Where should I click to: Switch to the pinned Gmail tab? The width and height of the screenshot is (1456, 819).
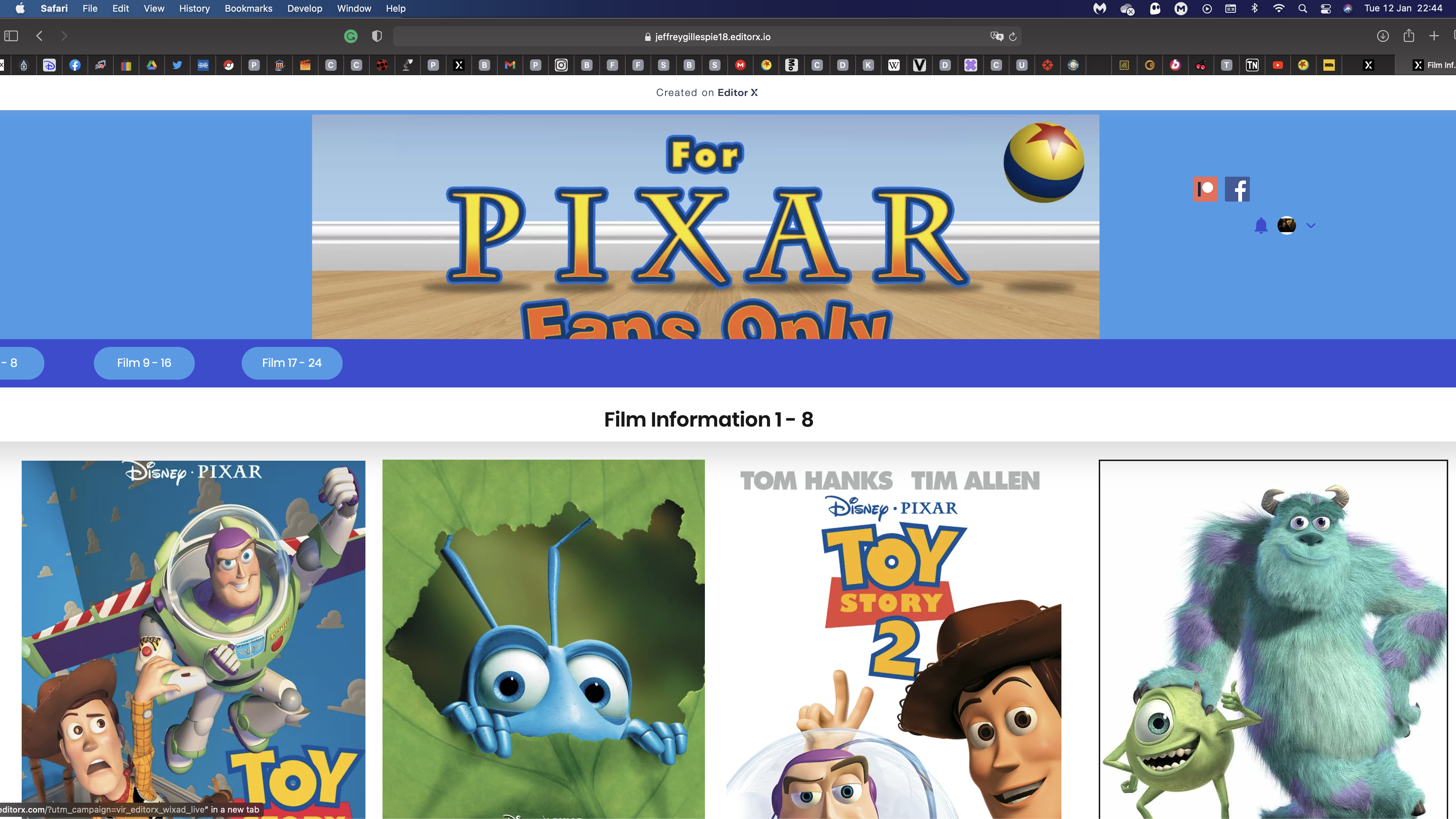pyautogui.click(x=510, y=65)
